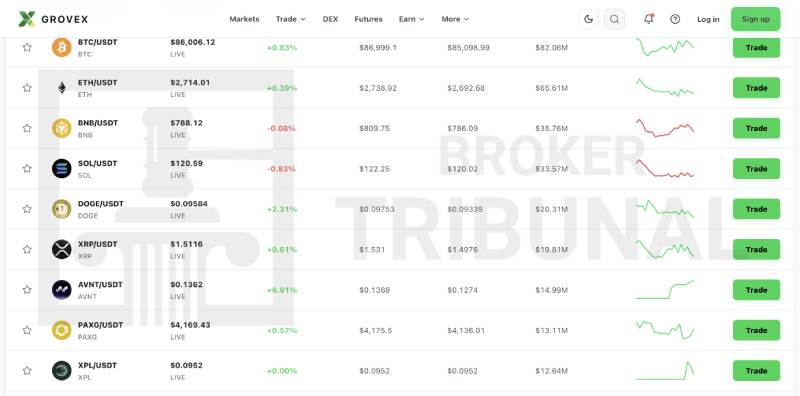Expand the Earn dropdown menu
Screen dimensions: 800x396
pyautogui.click(x=411, y=19)
